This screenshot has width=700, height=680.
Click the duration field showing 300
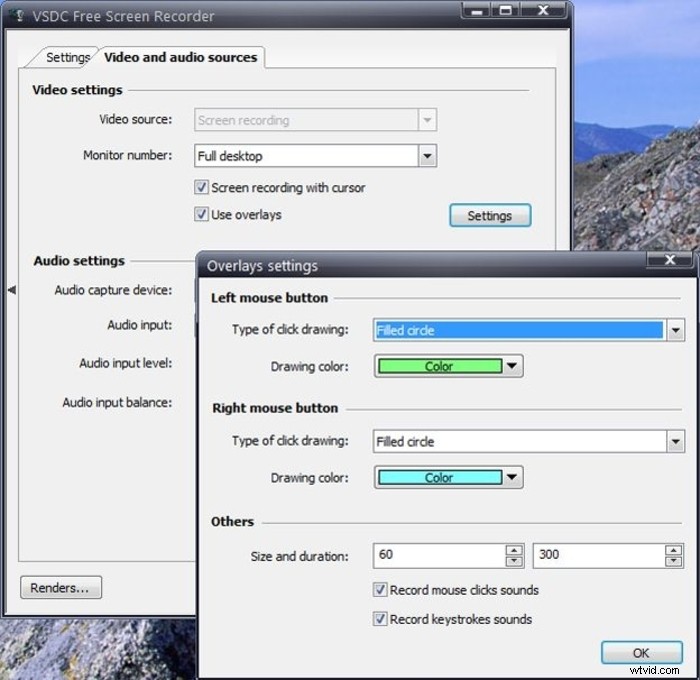pos(599,555)
